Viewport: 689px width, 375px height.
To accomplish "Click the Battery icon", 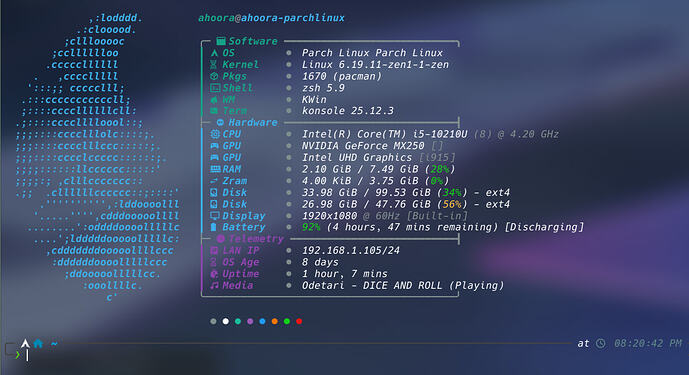I will click(x=213, y=227).
